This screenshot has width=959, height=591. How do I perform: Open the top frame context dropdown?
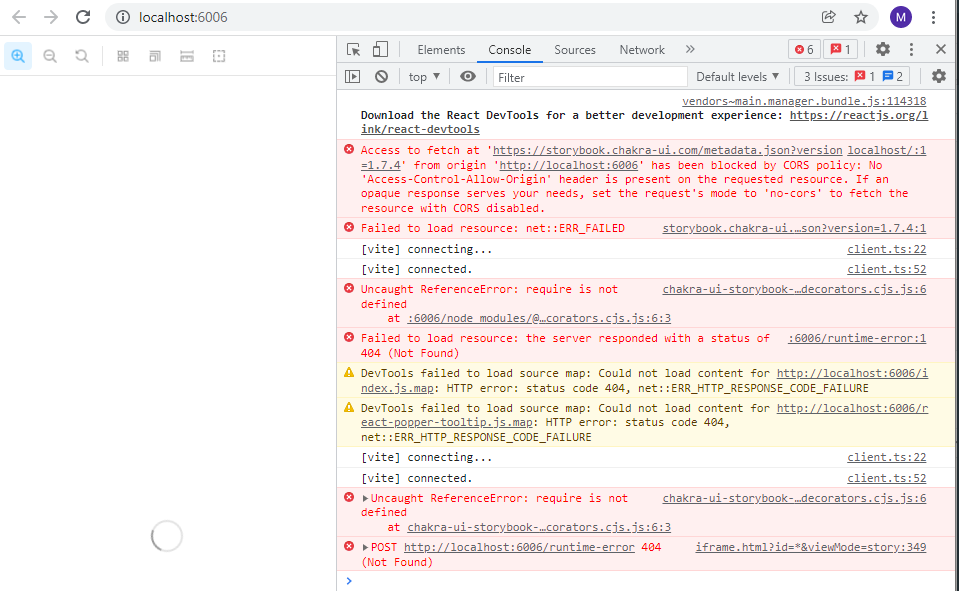(x=423, y=76)
